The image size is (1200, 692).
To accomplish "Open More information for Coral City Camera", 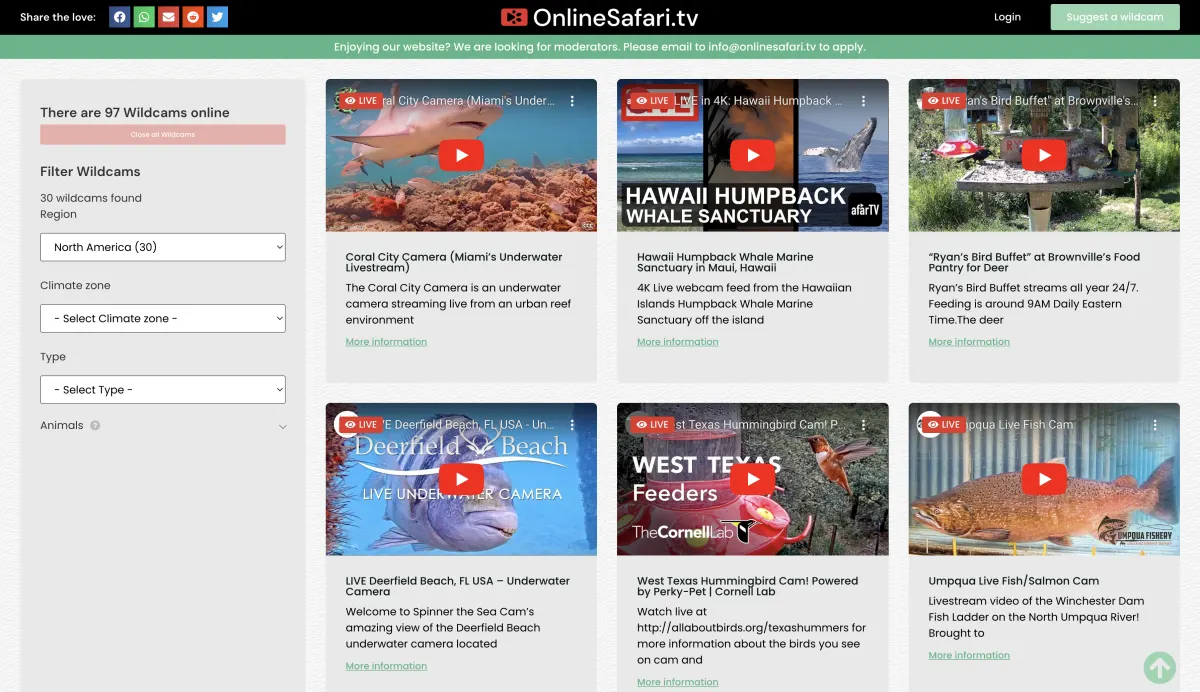I will pyautogui.click(x=386, y=342).
